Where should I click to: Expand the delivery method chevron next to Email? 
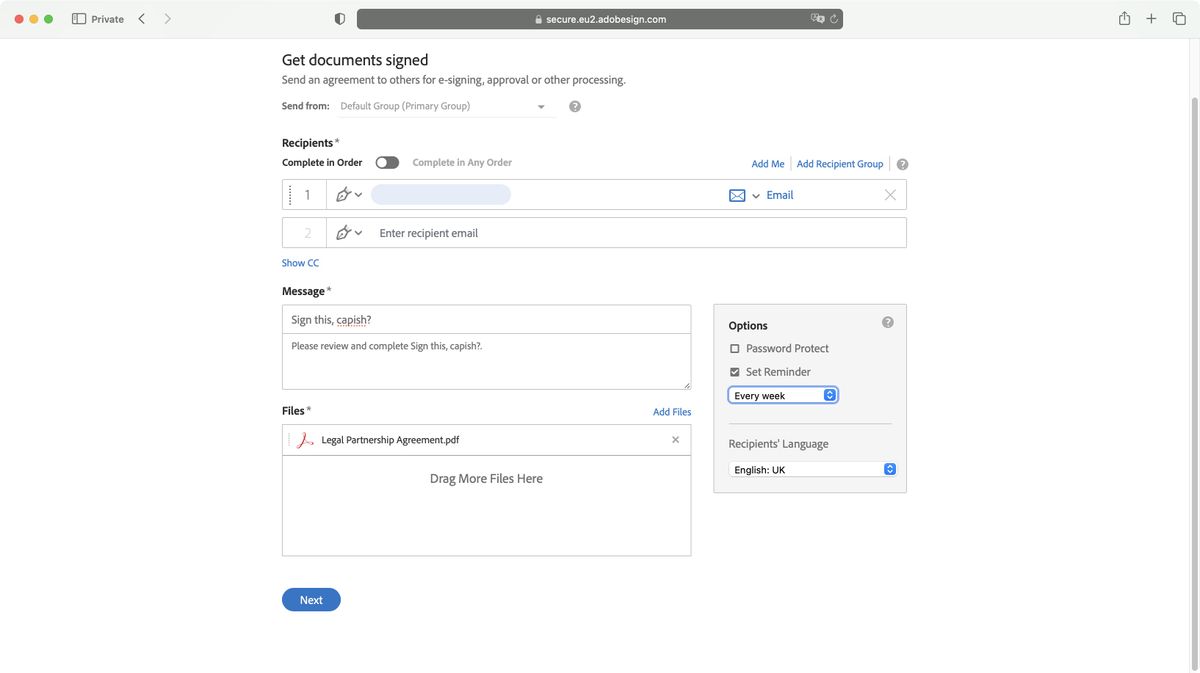[755, 195]
